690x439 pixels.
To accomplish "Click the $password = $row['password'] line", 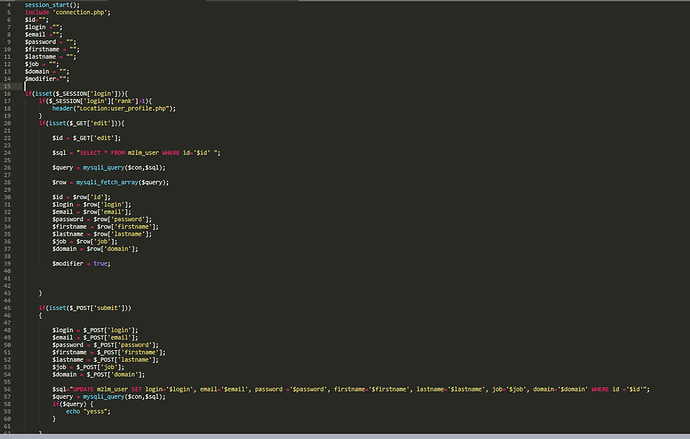I will coord(102,219).
